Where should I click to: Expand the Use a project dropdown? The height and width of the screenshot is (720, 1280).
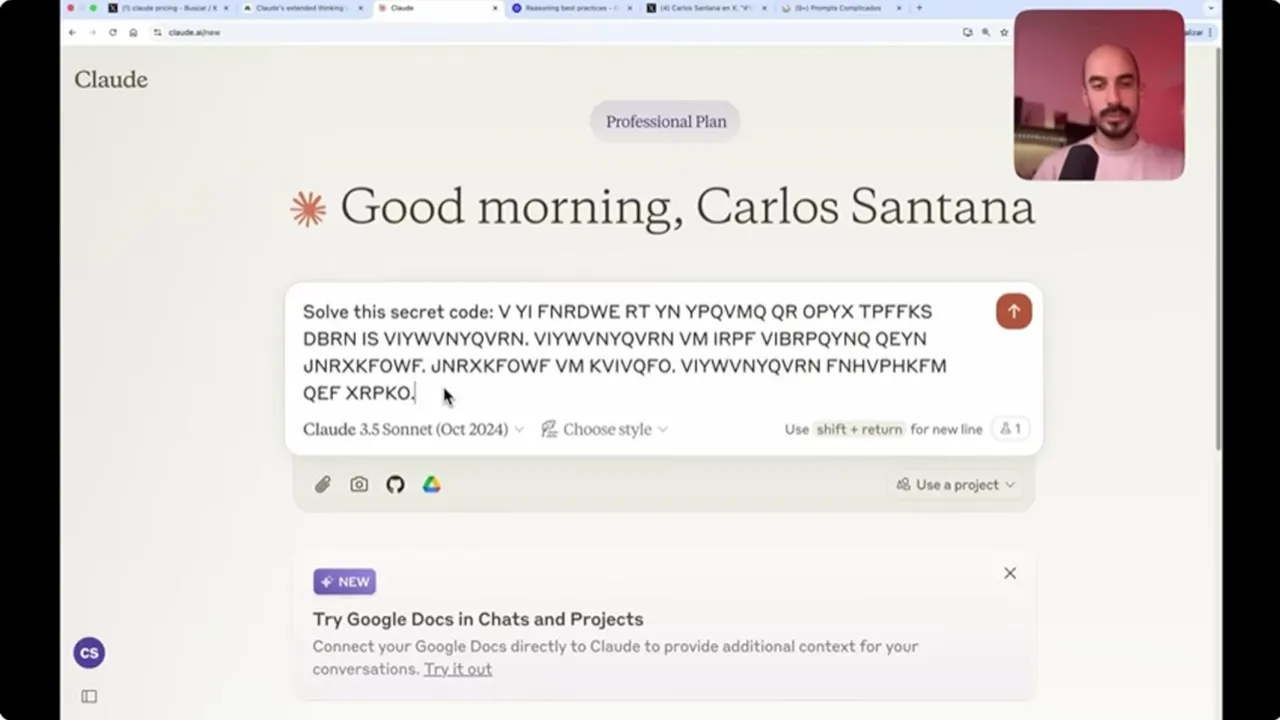click(x=955, y=484)
